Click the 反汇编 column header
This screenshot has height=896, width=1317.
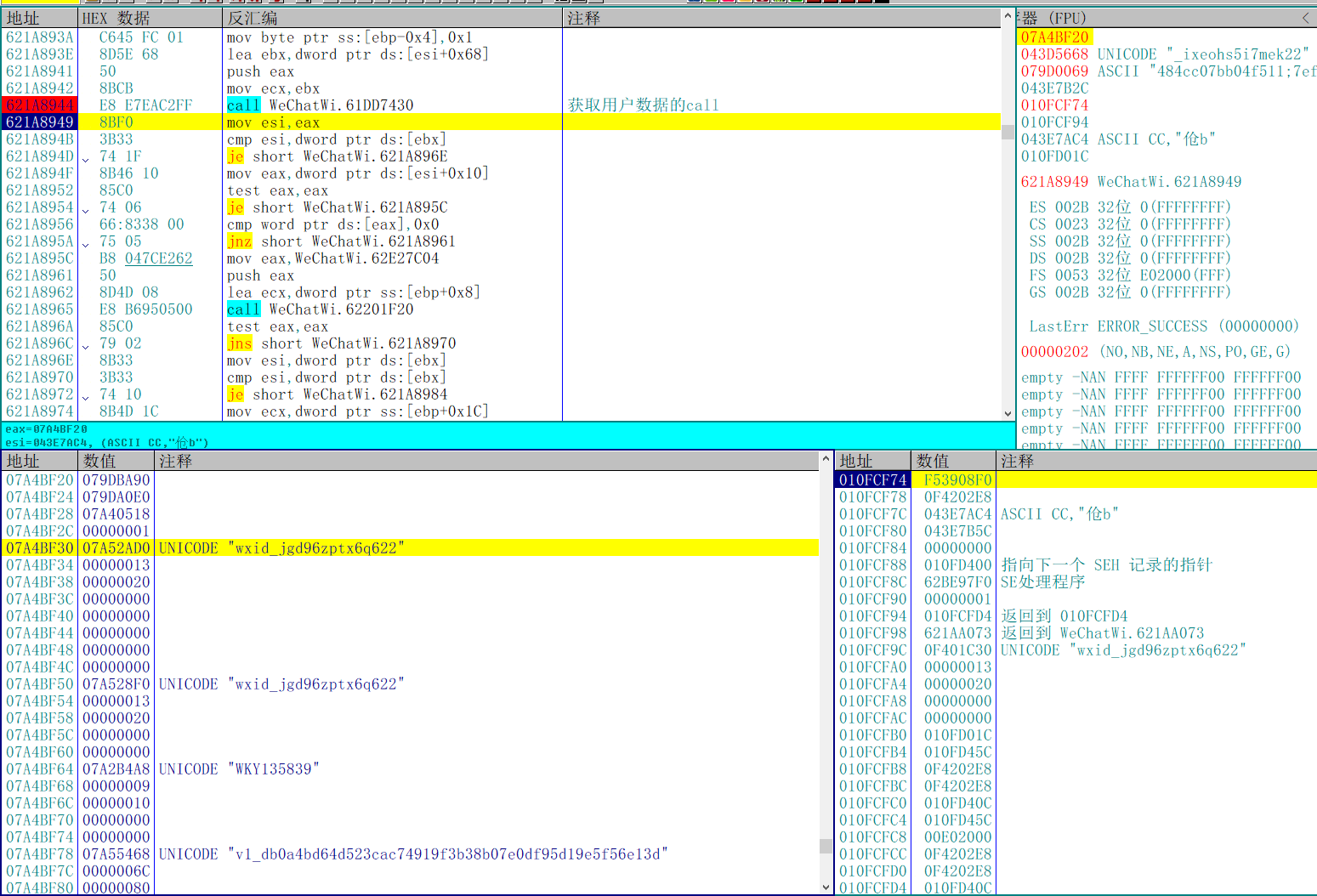(392, 18)
